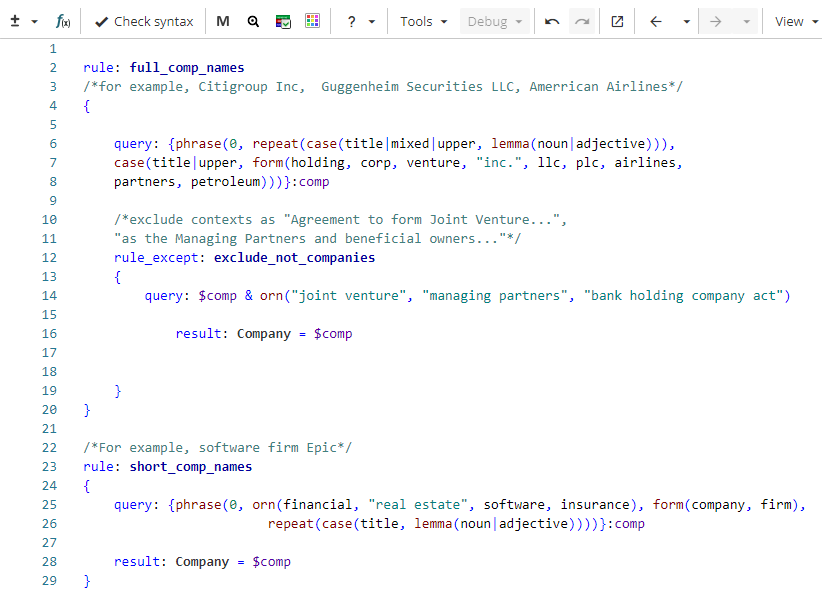Open the question mark help dropdown

[x=360, y=21]
